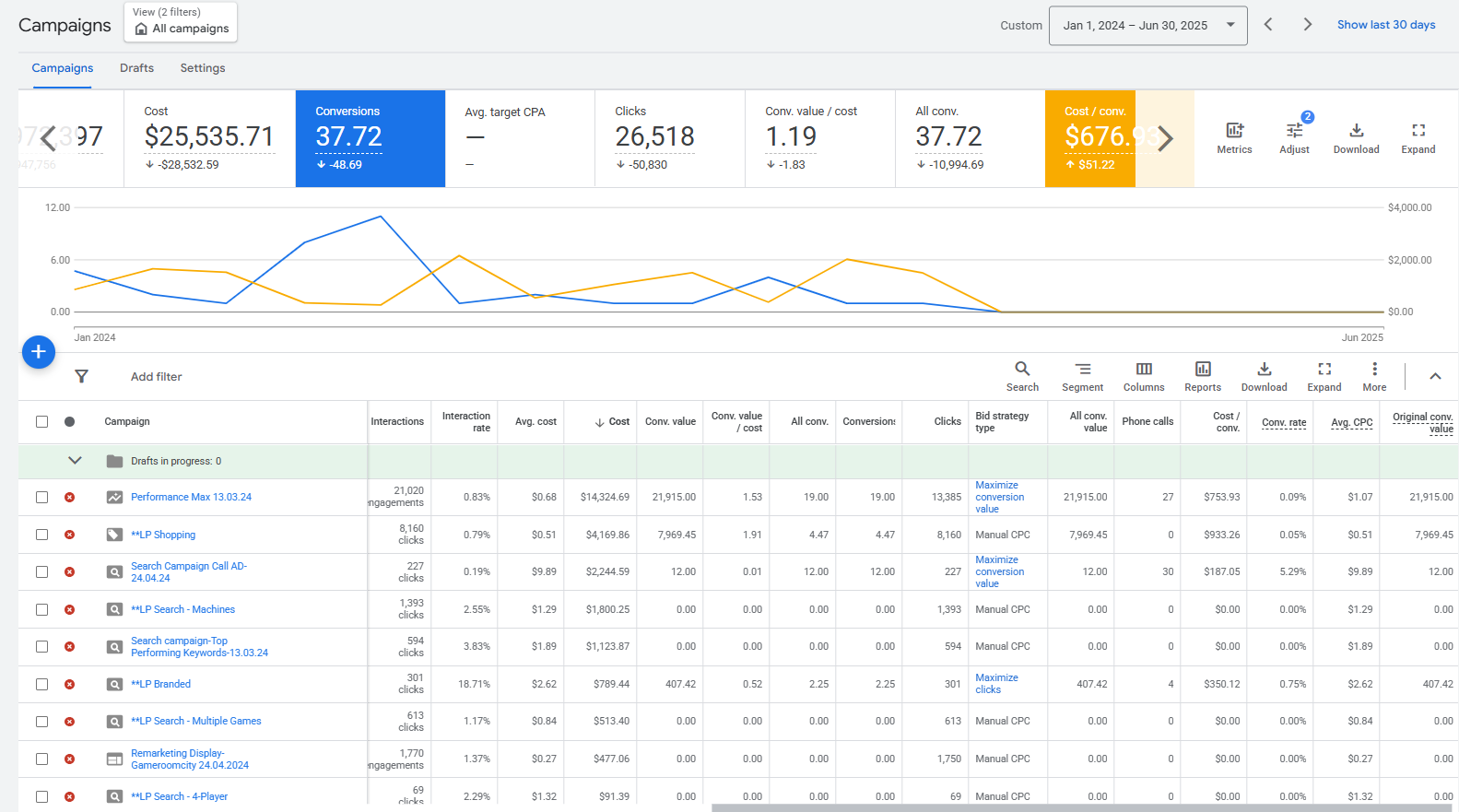Toggle the select-all checkbox in table header
Image resolution: width=1459 pixels, height=812 pixels.
click(42, 422)
